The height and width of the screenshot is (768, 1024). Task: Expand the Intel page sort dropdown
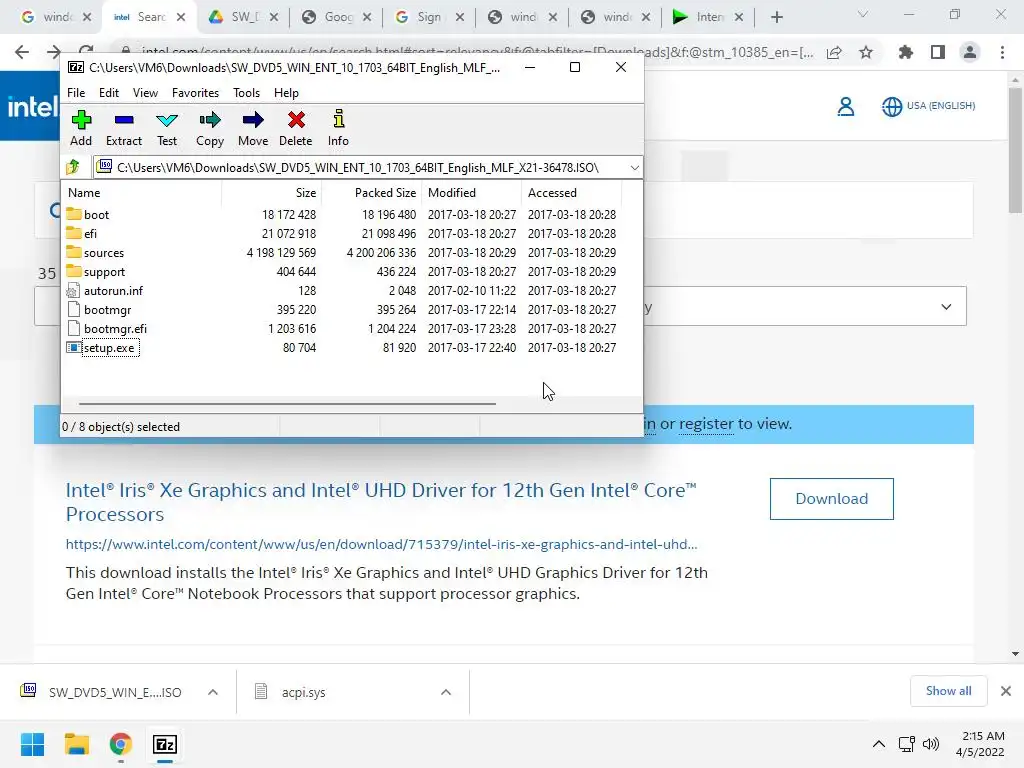coord(946,306)
